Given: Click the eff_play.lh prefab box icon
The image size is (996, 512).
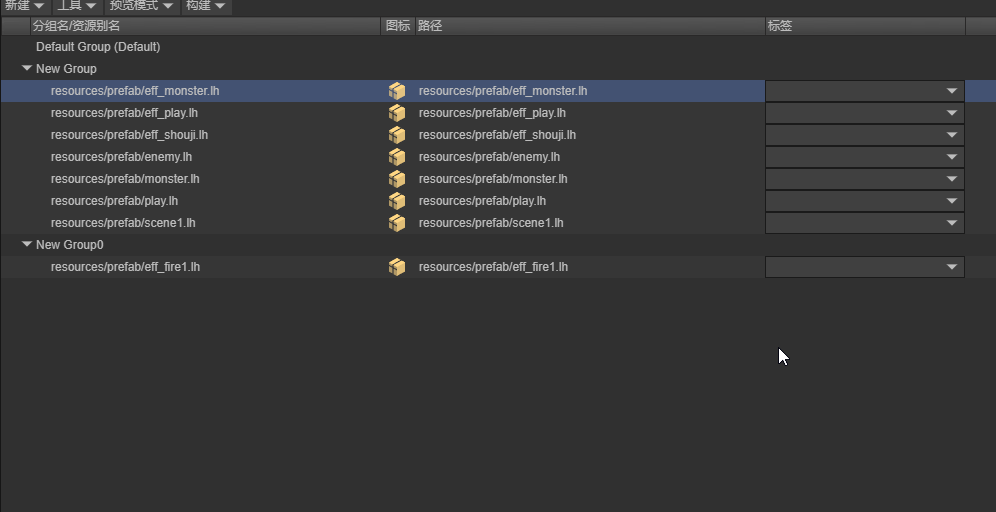Looking at the screenshot, I should point(397,113).
